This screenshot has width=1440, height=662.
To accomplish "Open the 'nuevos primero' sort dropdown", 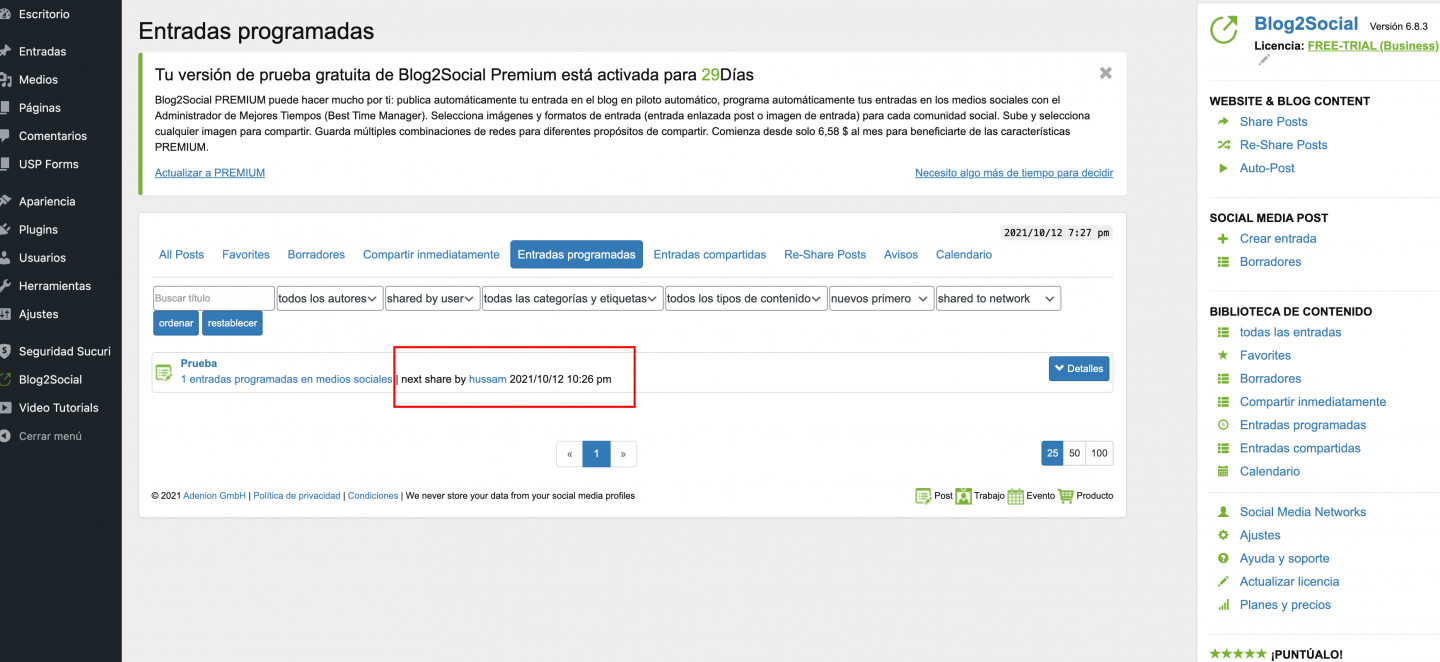I will [881, 298].
